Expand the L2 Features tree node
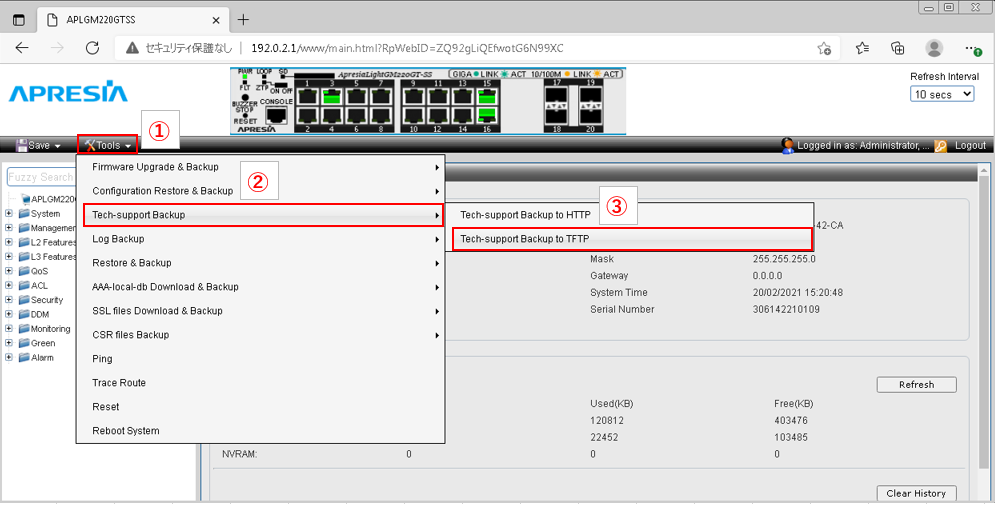Image resolution: width=1004 pixels, height=510 pixels. pos(9,243)
